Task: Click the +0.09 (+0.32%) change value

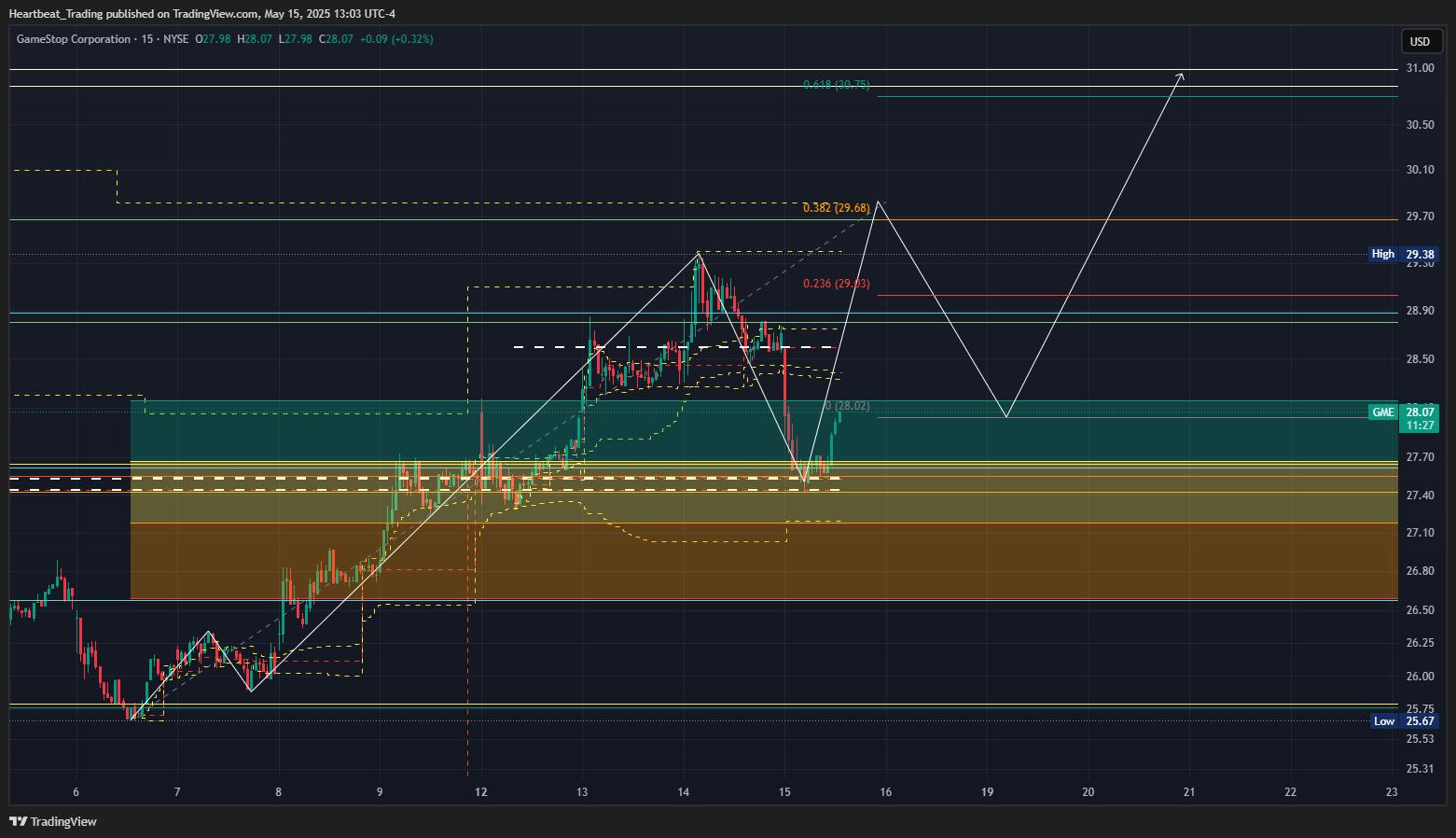Action: click(x=396, y=39)
